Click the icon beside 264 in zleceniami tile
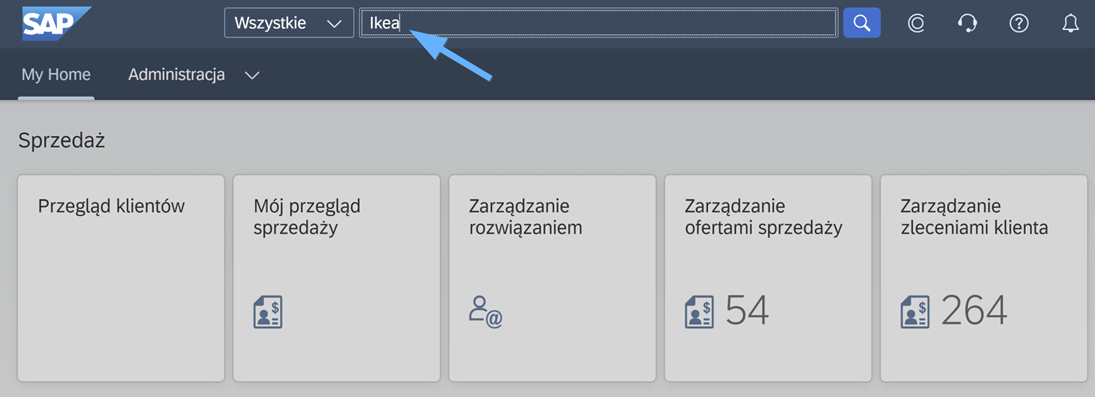This screenshot has height=397, width=1095. [x=915, y=312]
